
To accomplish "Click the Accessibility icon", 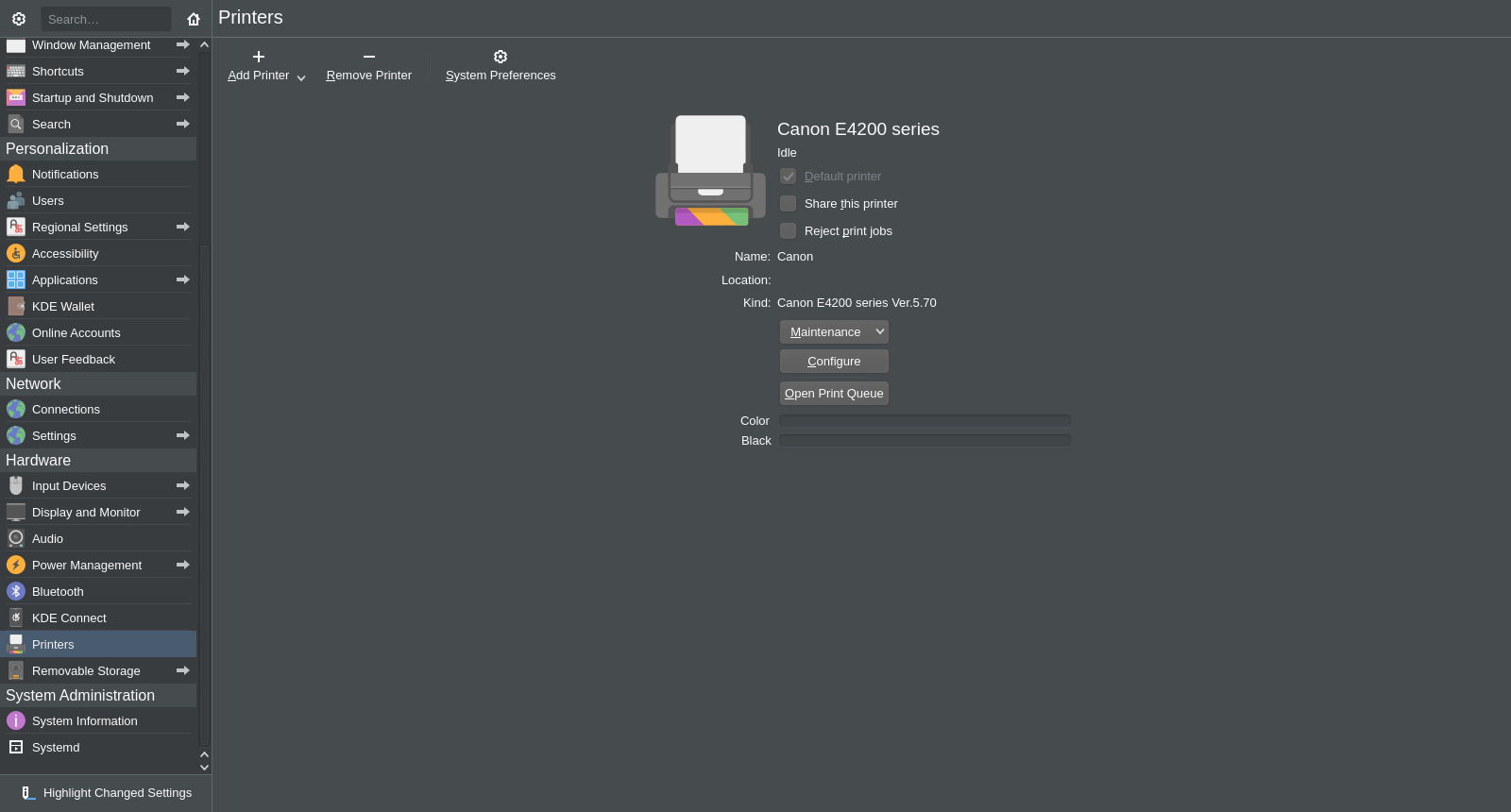I will [x=16, y=253].
